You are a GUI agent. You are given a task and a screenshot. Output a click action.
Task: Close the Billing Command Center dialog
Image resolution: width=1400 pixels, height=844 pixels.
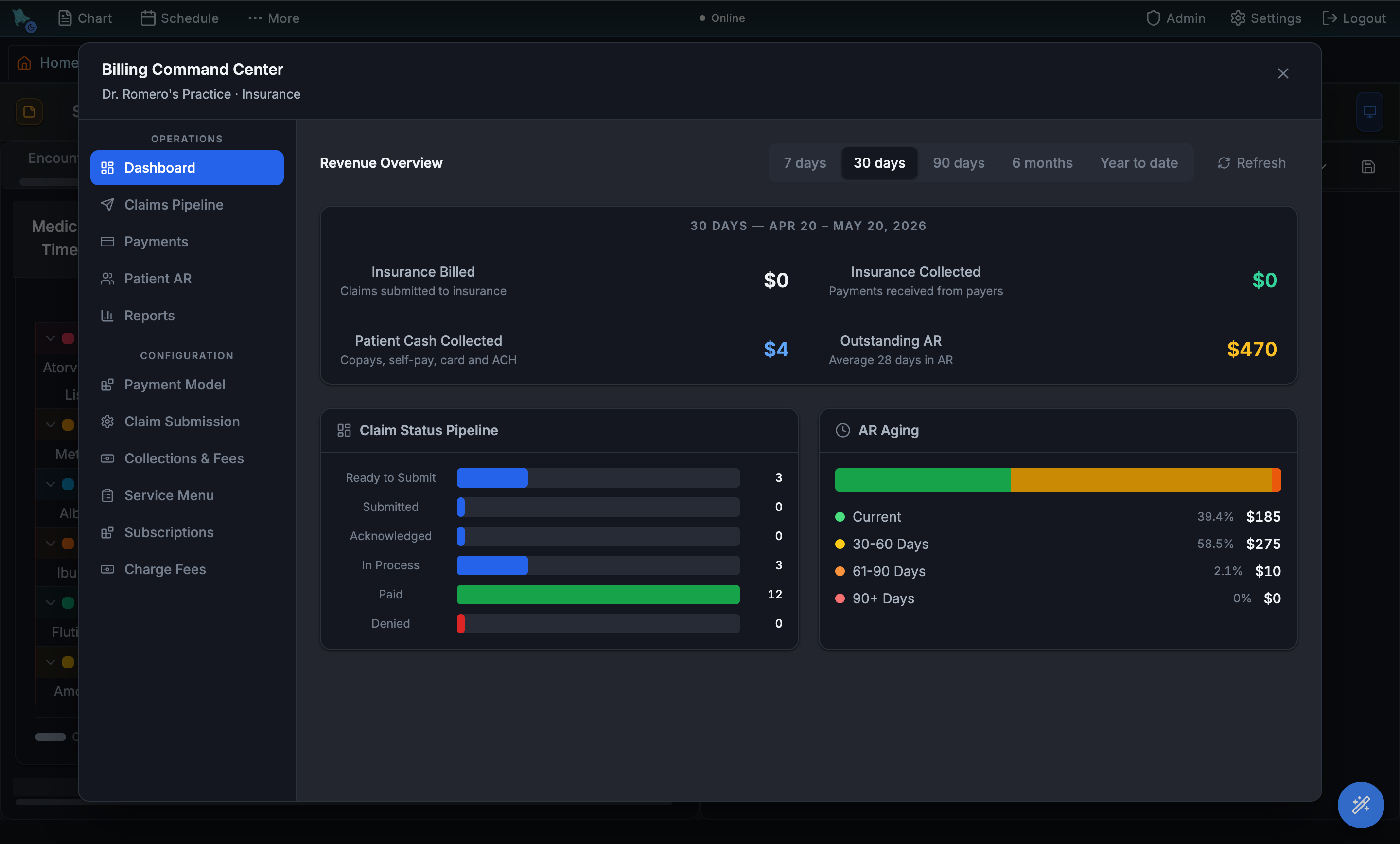[1283, 73]
